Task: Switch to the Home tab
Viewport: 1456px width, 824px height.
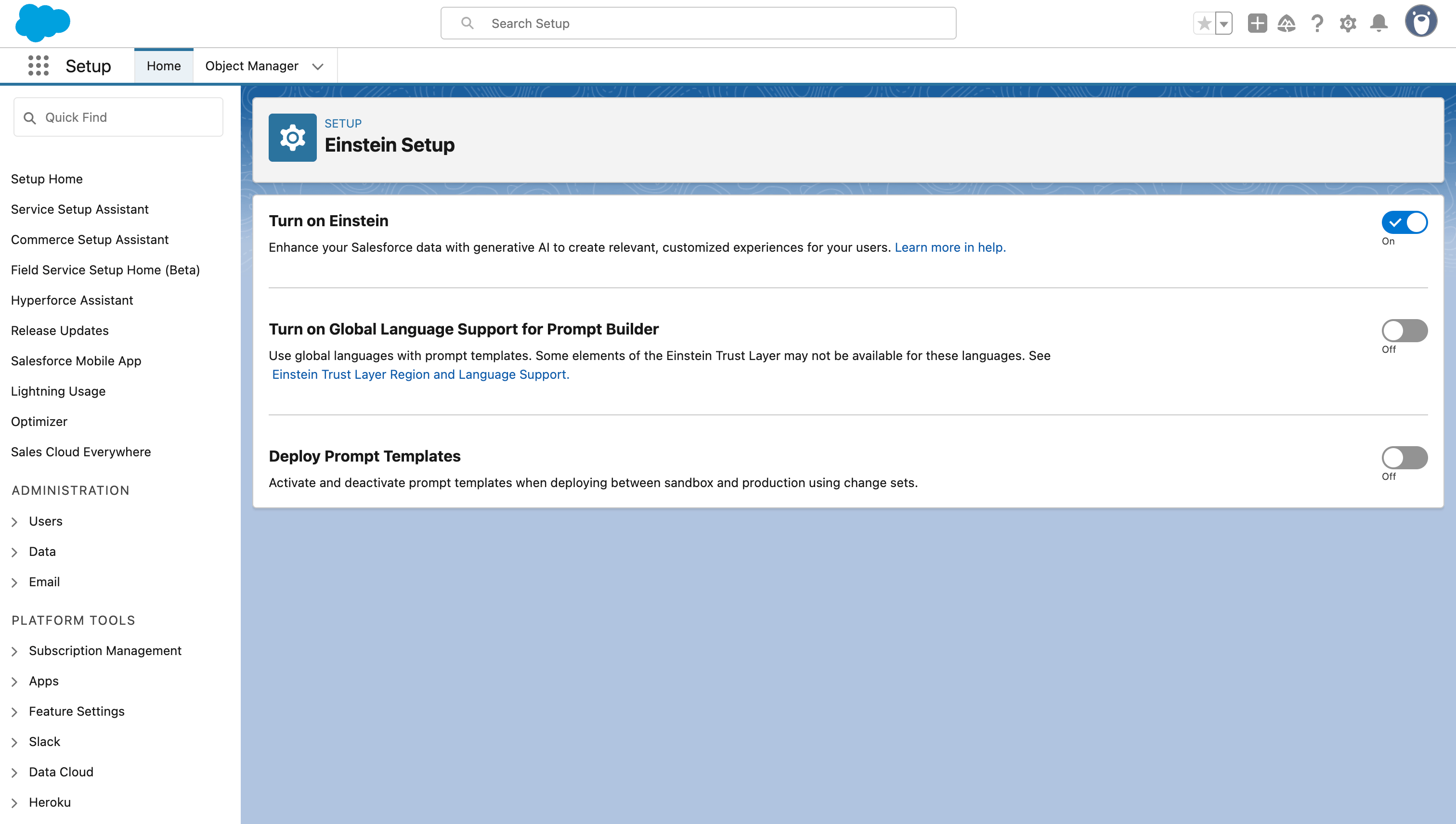Action: 164,66
